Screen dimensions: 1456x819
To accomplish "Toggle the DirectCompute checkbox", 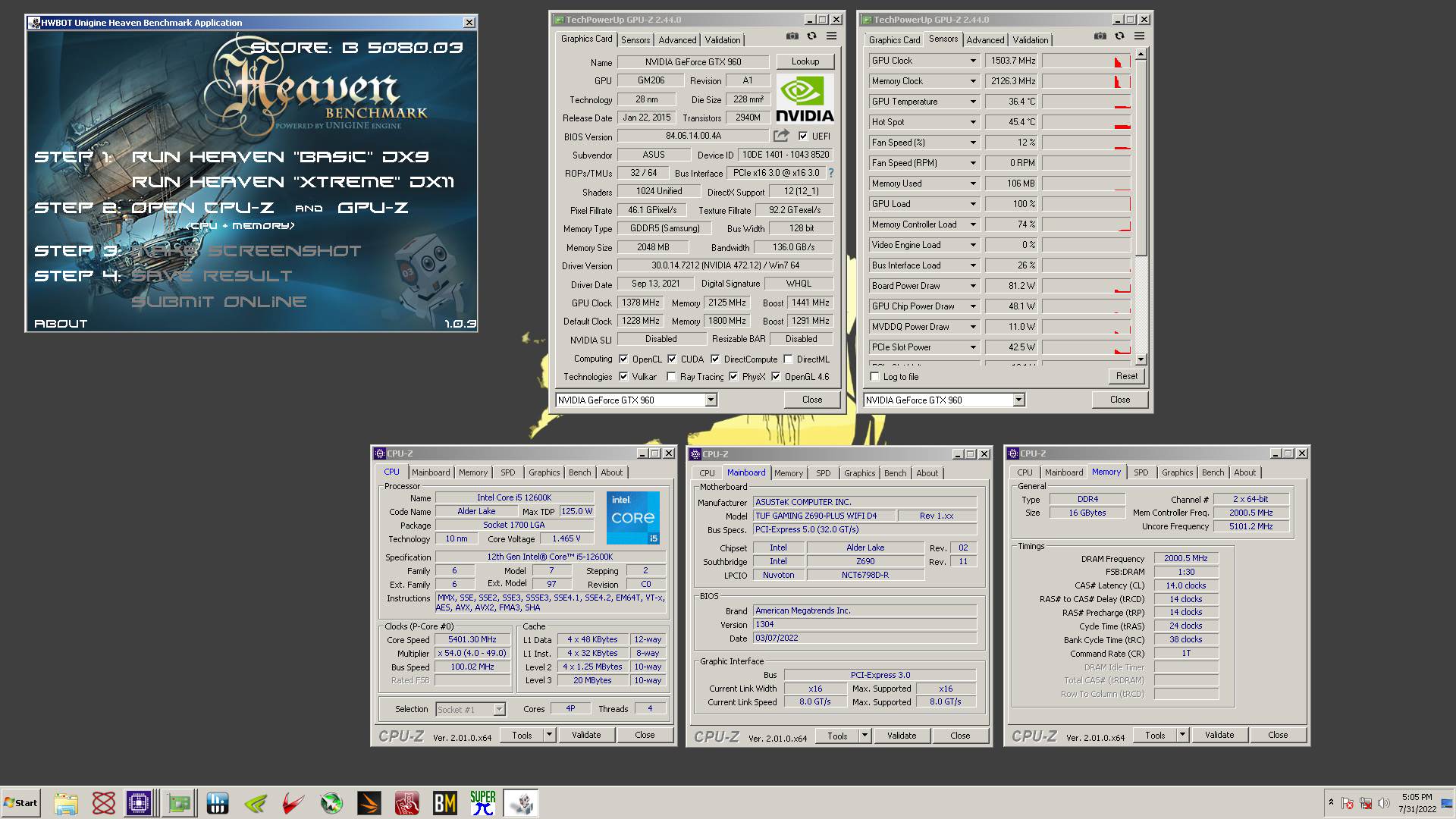I will (715, 359).
